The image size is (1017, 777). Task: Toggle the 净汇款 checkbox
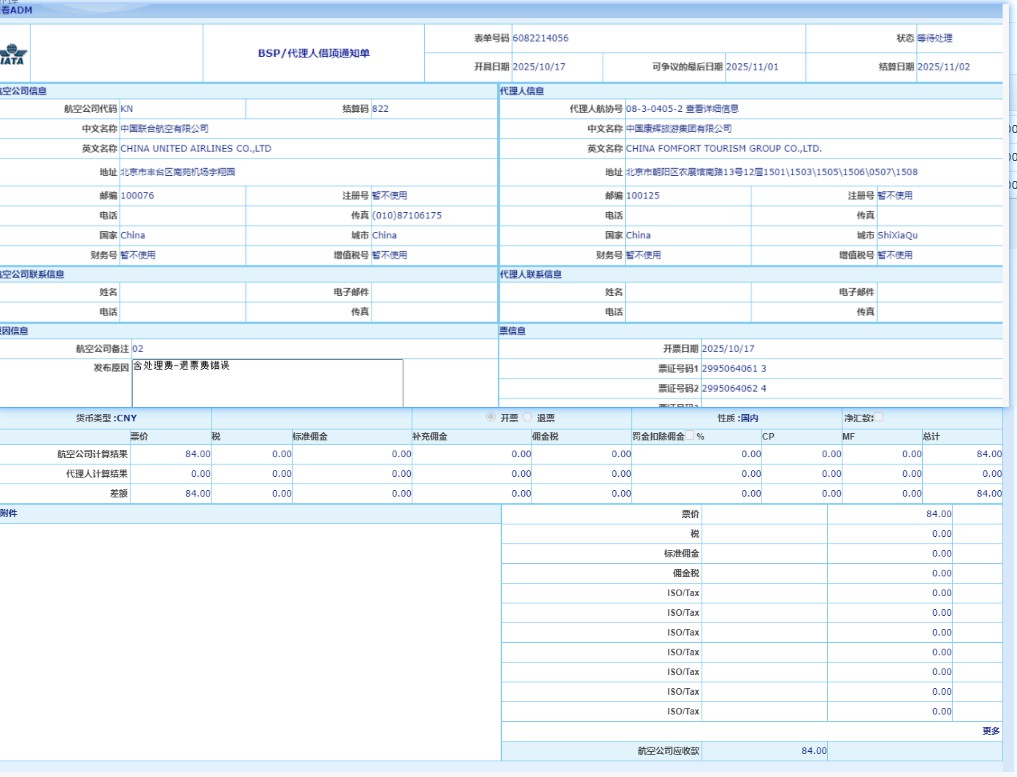tap(880, 417)
